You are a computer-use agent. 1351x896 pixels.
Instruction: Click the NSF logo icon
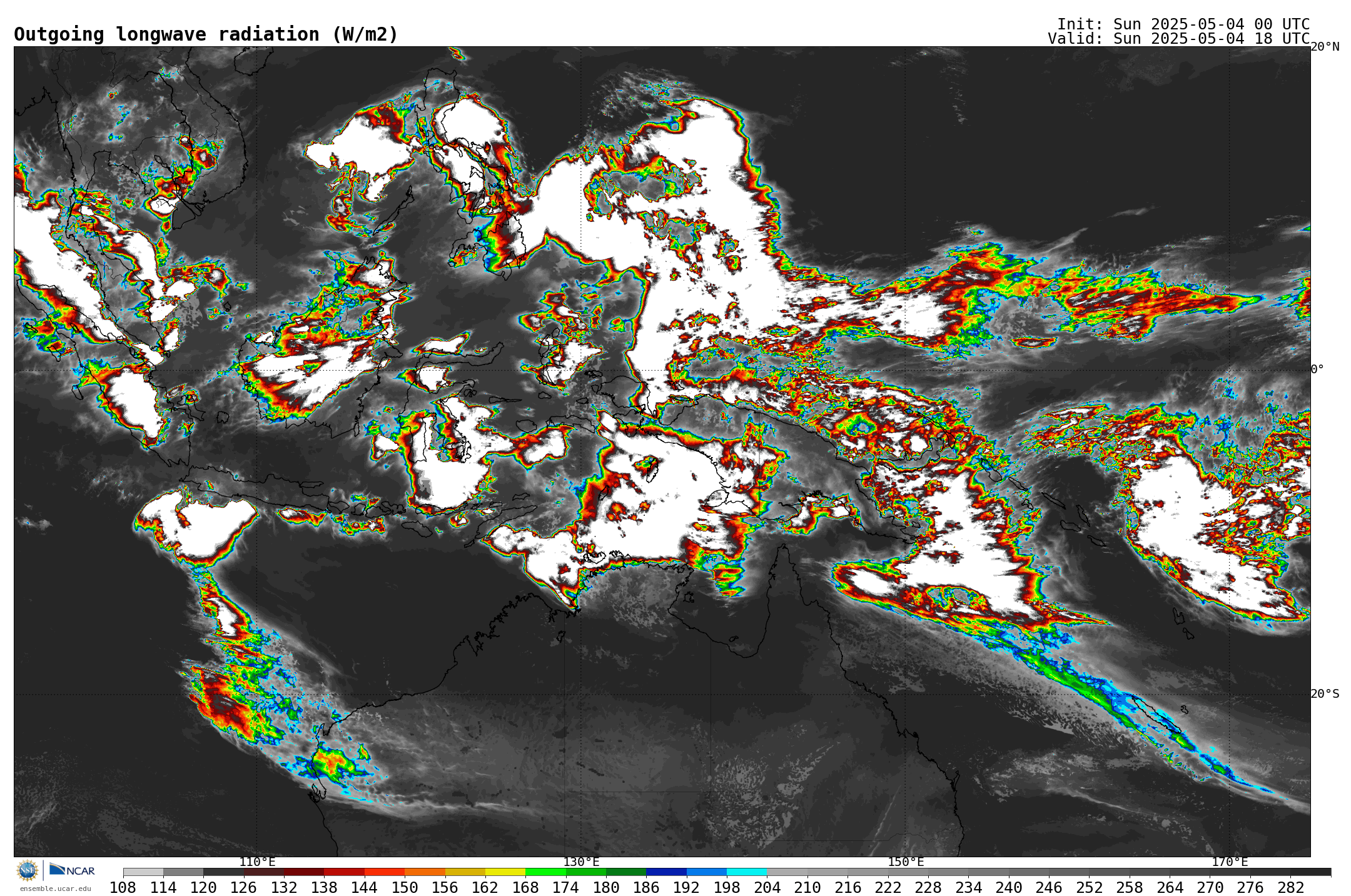(28, 870)
